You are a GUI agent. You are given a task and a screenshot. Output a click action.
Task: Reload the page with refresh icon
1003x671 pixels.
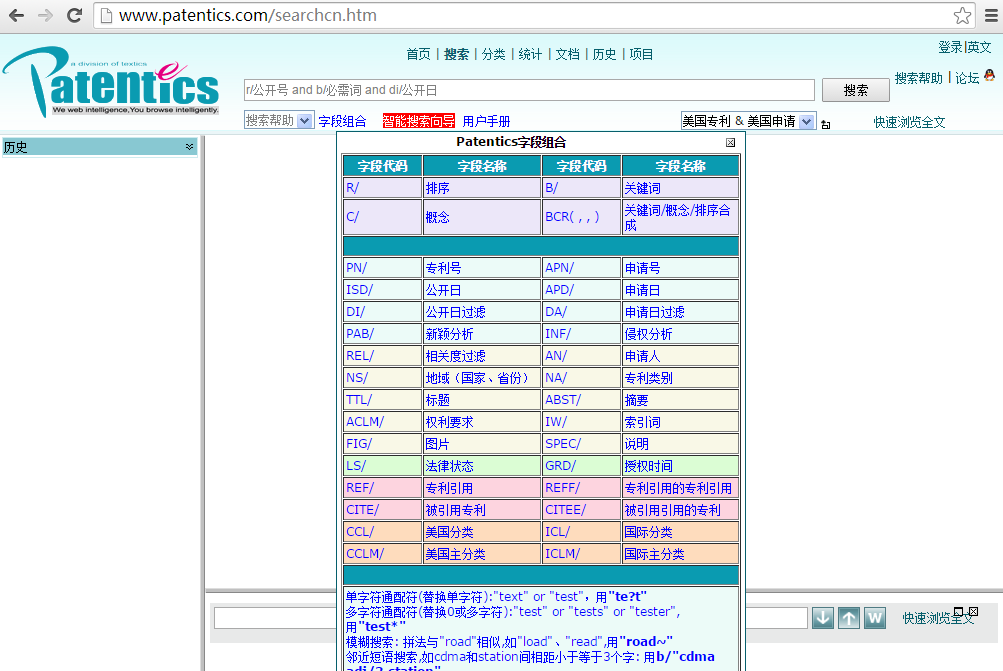74,15
